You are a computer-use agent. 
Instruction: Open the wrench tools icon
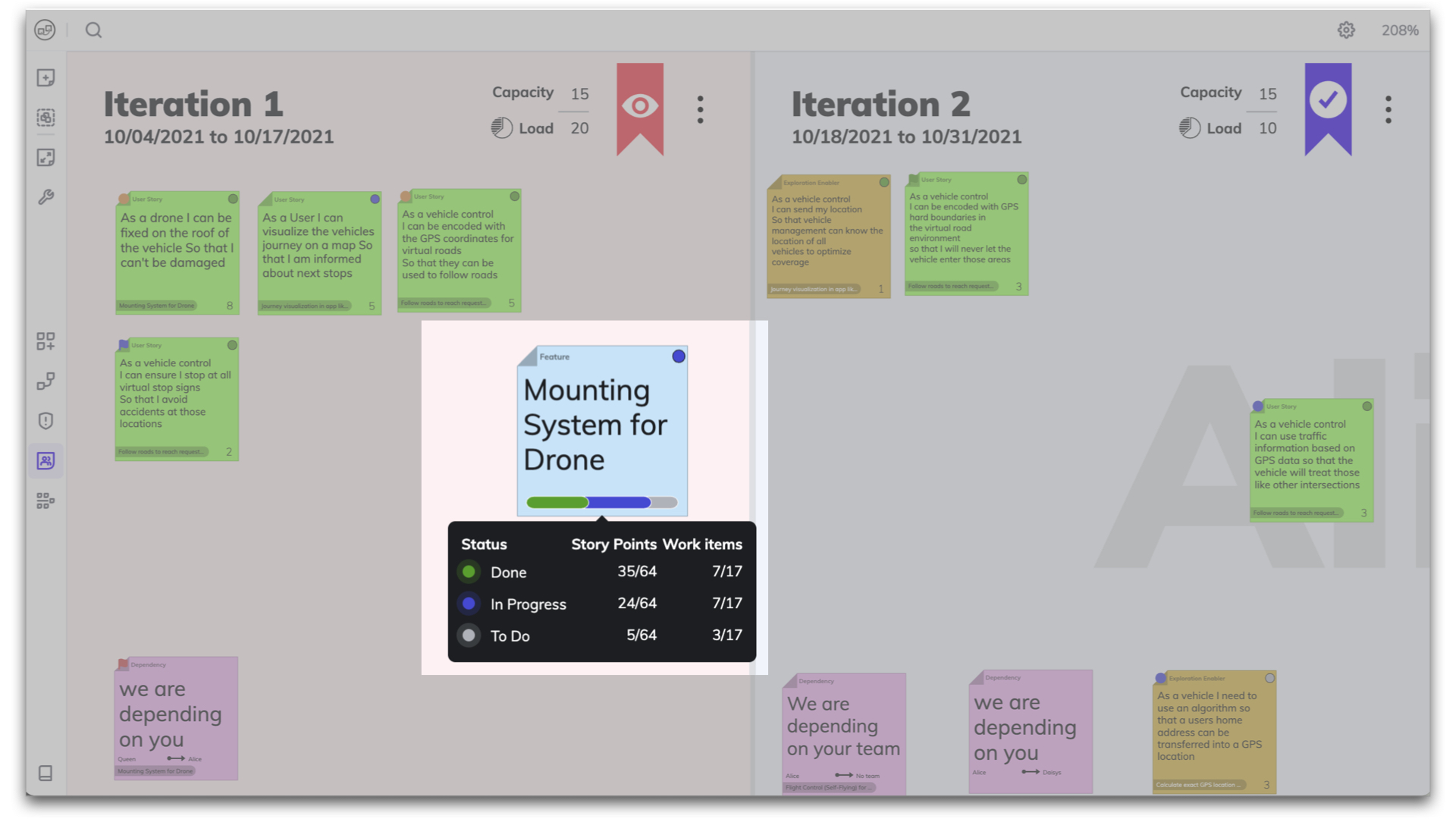(x=45, y=197)
